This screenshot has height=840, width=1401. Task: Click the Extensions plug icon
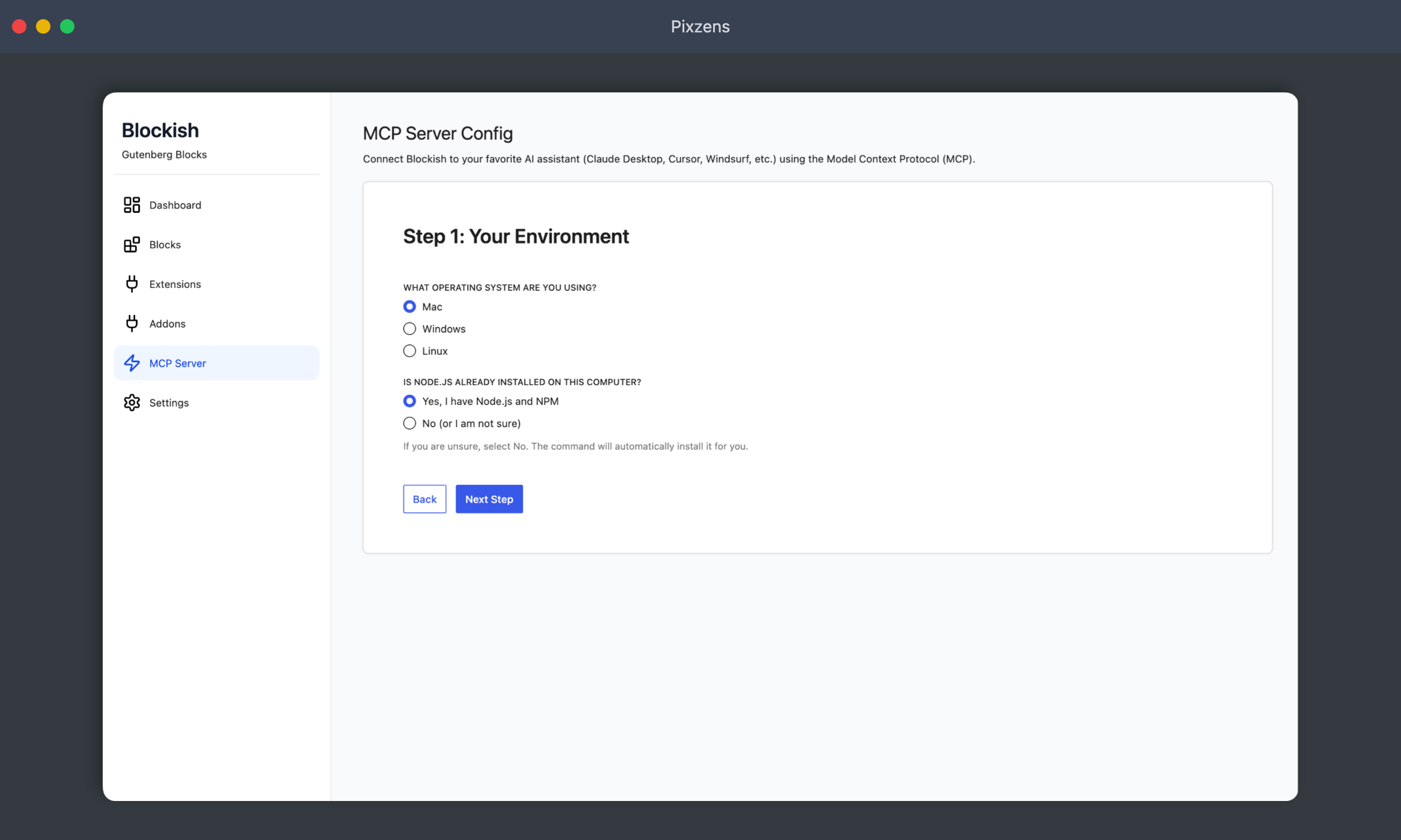coord(131,284)
